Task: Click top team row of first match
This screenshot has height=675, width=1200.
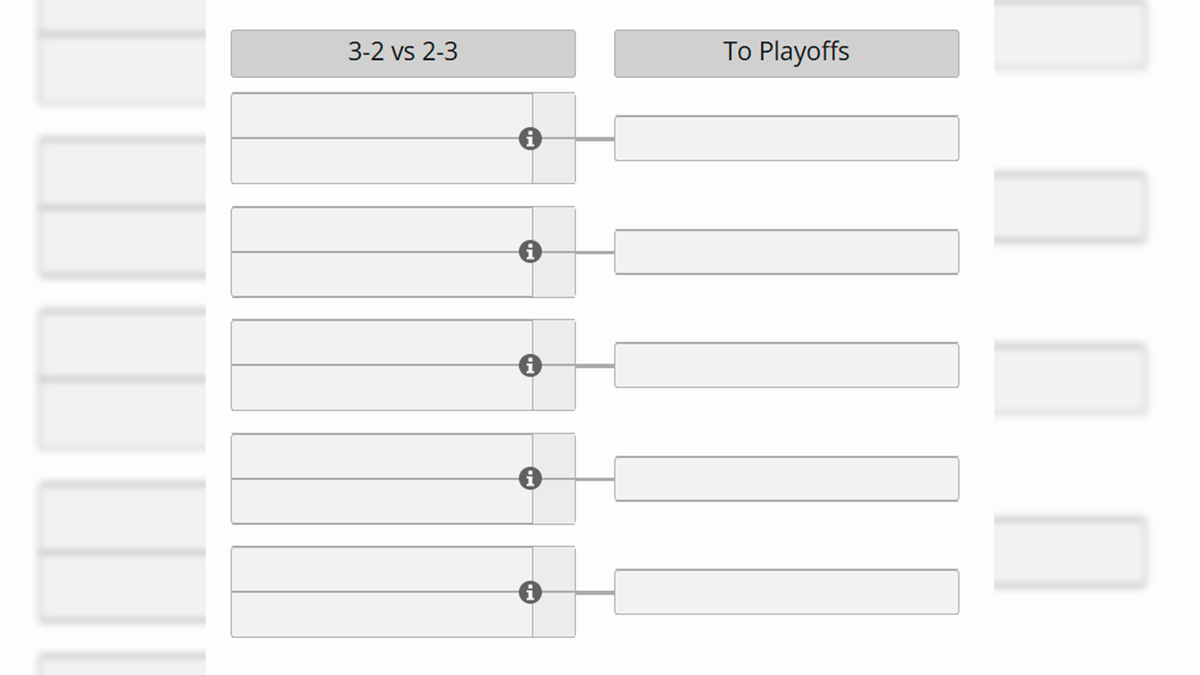Action: (x=382, y=116)
